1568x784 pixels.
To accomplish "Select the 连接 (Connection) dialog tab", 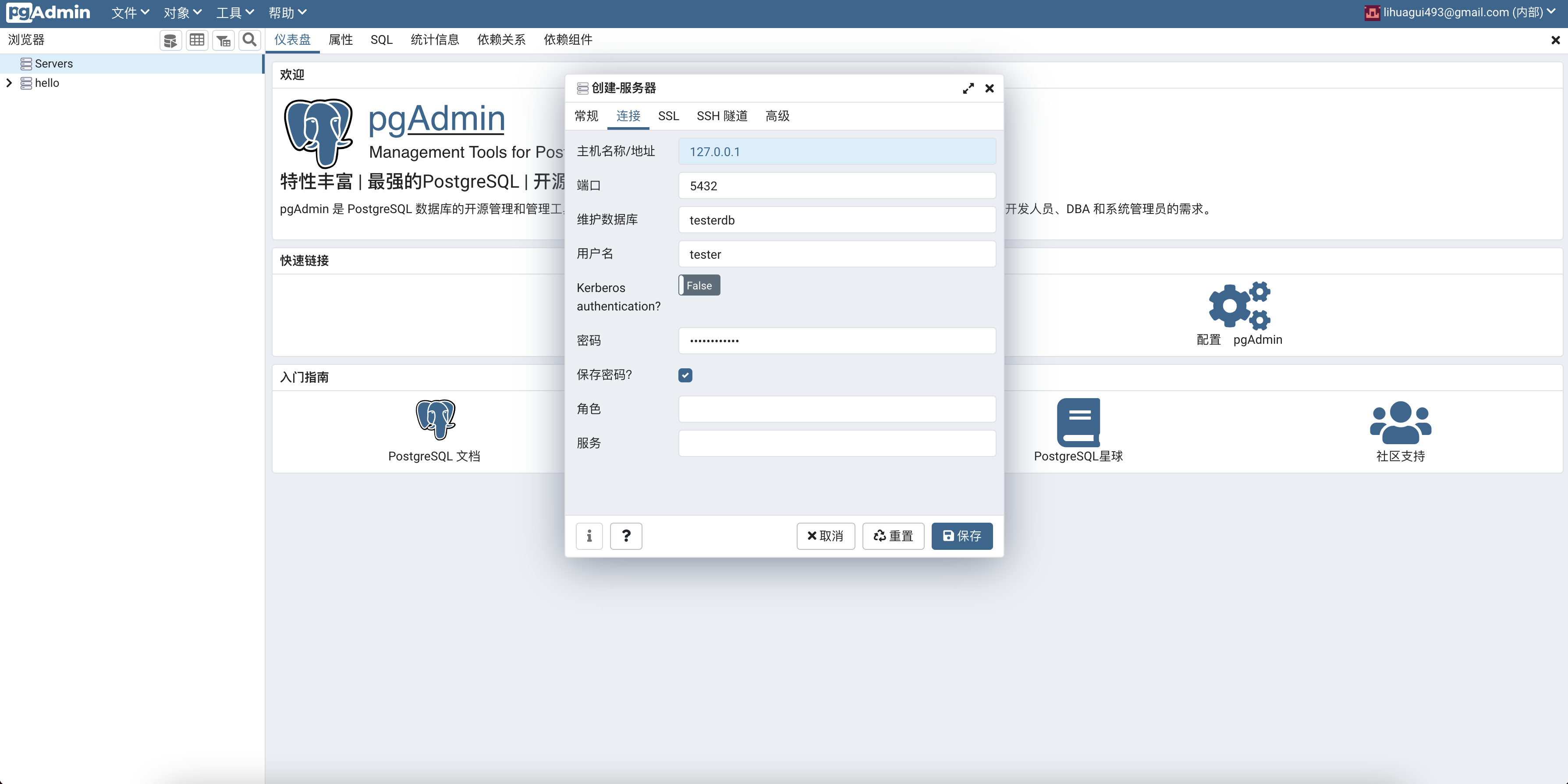I will click(x=628, y=116).
